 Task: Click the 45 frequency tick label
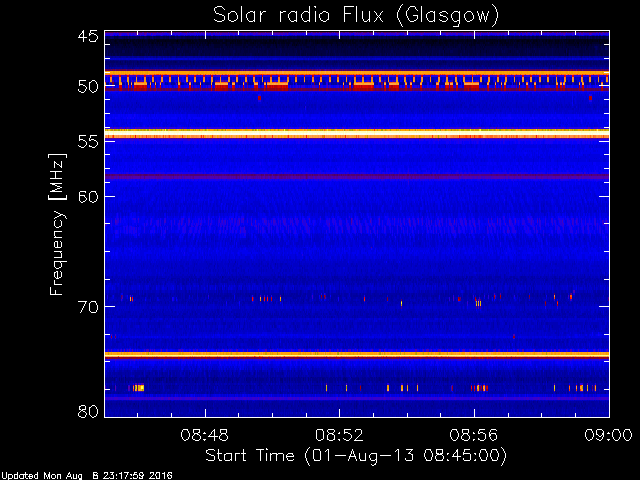point(88,36)
